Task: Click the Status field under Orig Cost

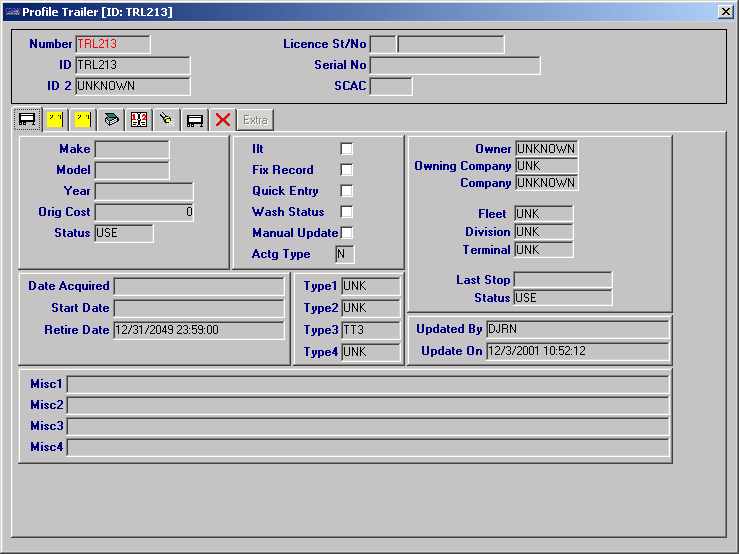Action: 124,233
